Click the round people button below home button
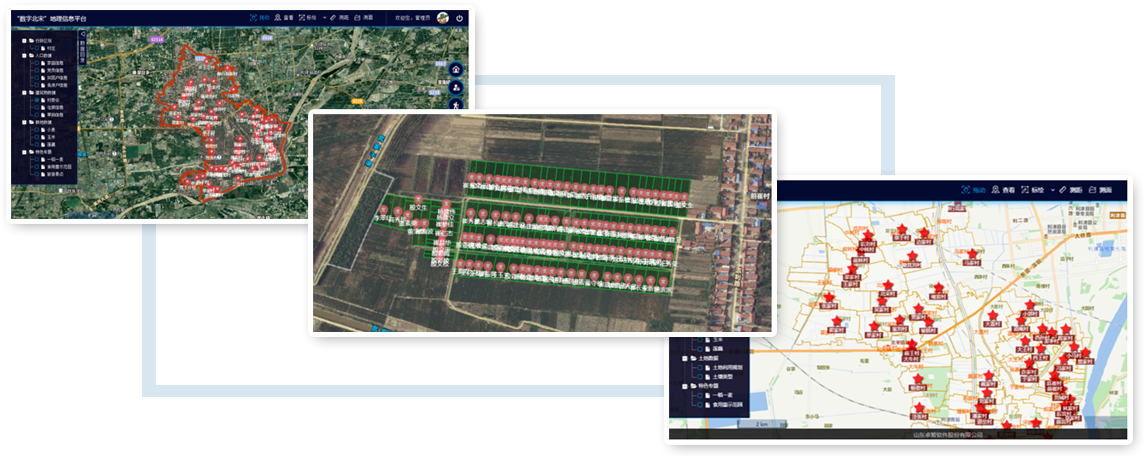Image resolution: width=1145 pixels, height=458 pixels. (456, 87)
